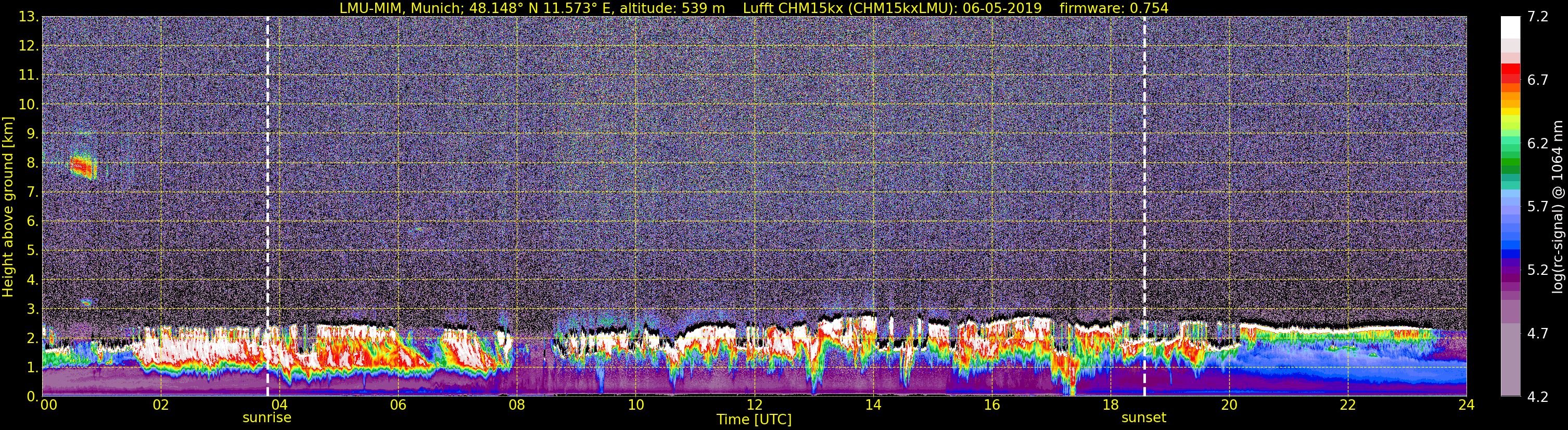Click the colorbar value '5.7'
This screenshot has height=430, width=1568.
(1538, 207)
